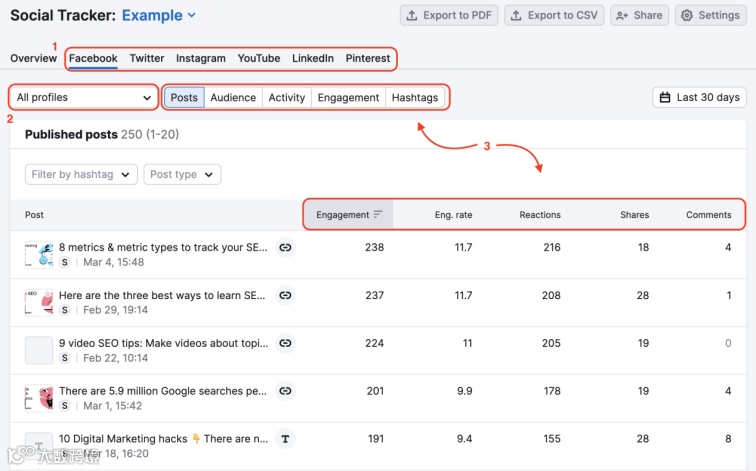Open the post '8 metrics & metric types to track'

pyautogui.click(x=163, y=247)
